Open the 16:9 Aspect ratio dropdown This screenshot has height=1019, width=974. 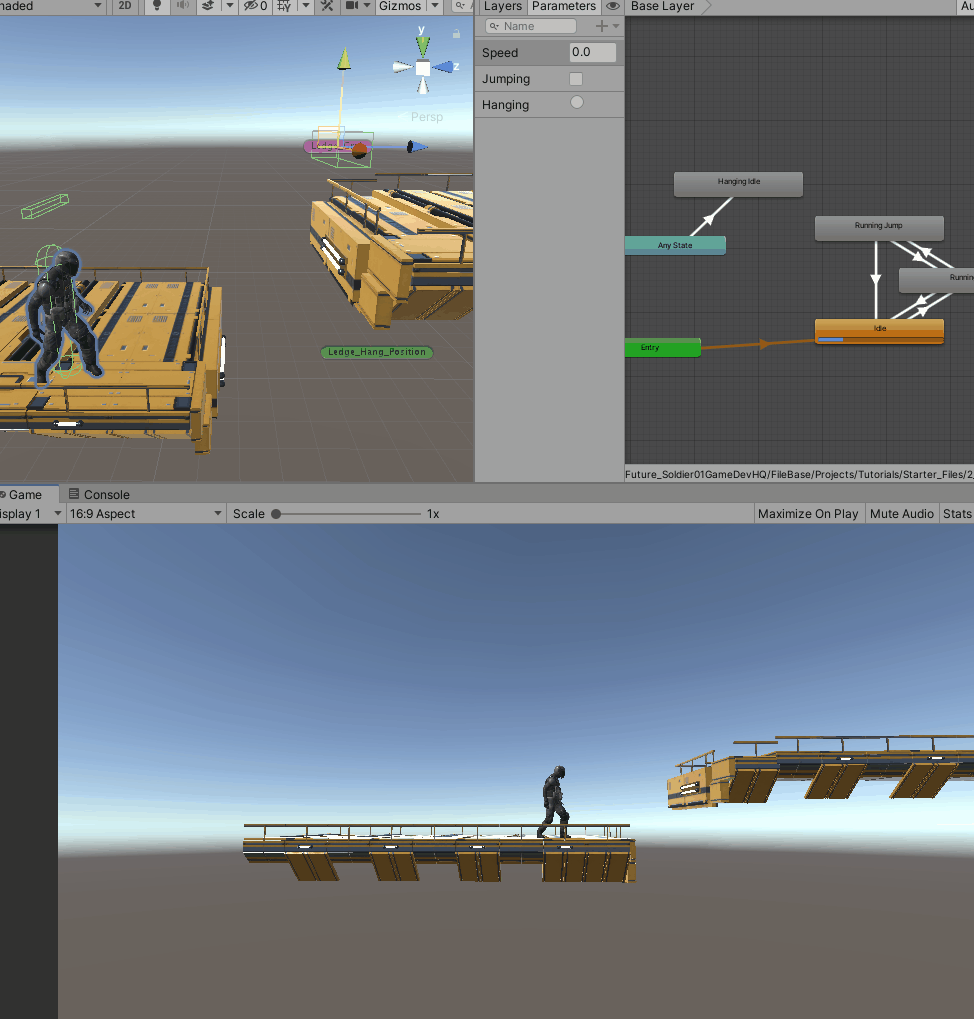pyautogui.click(x=145, y=513)
